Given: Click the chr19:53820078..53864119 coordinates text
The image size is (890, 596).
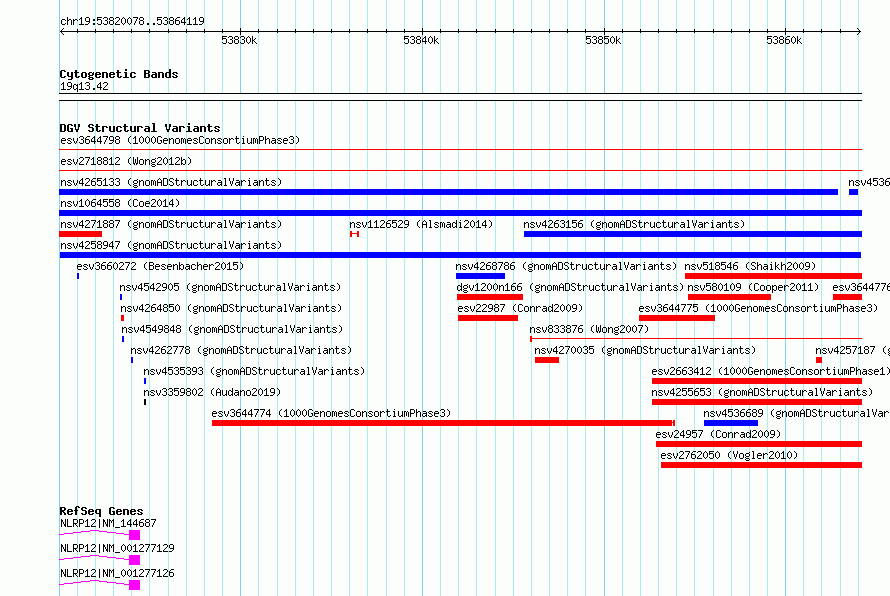Looking at the screenshot, I should 132,22.
